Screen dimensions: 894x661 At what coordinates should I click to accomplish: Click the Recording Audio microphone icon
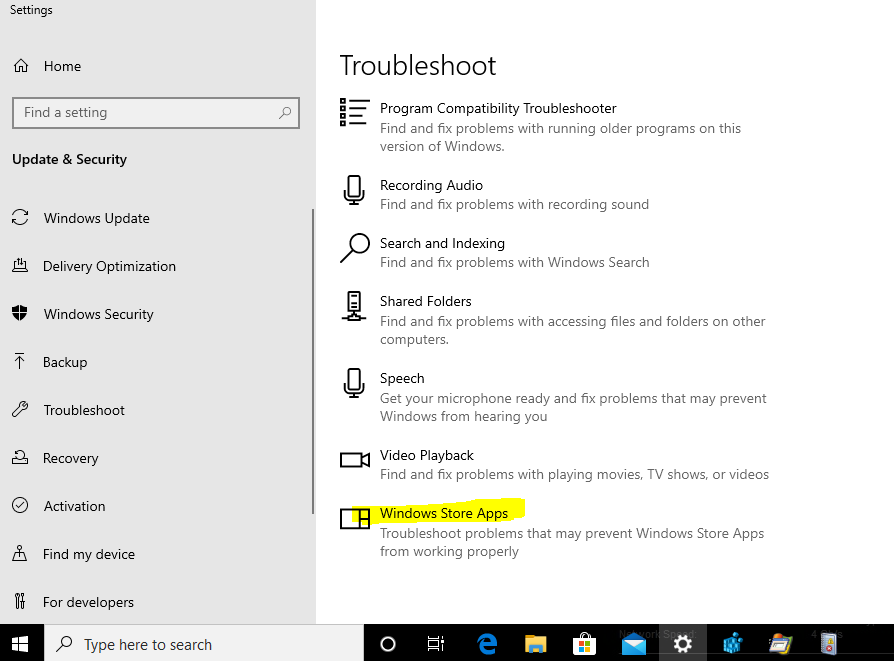click(354, 190)
